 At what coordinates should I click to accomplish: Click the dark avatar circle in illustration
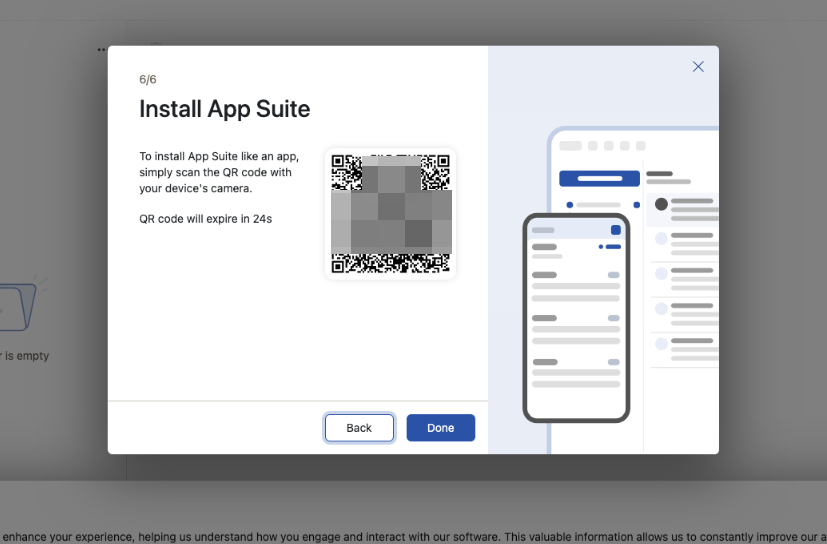[x=661, y=204]
